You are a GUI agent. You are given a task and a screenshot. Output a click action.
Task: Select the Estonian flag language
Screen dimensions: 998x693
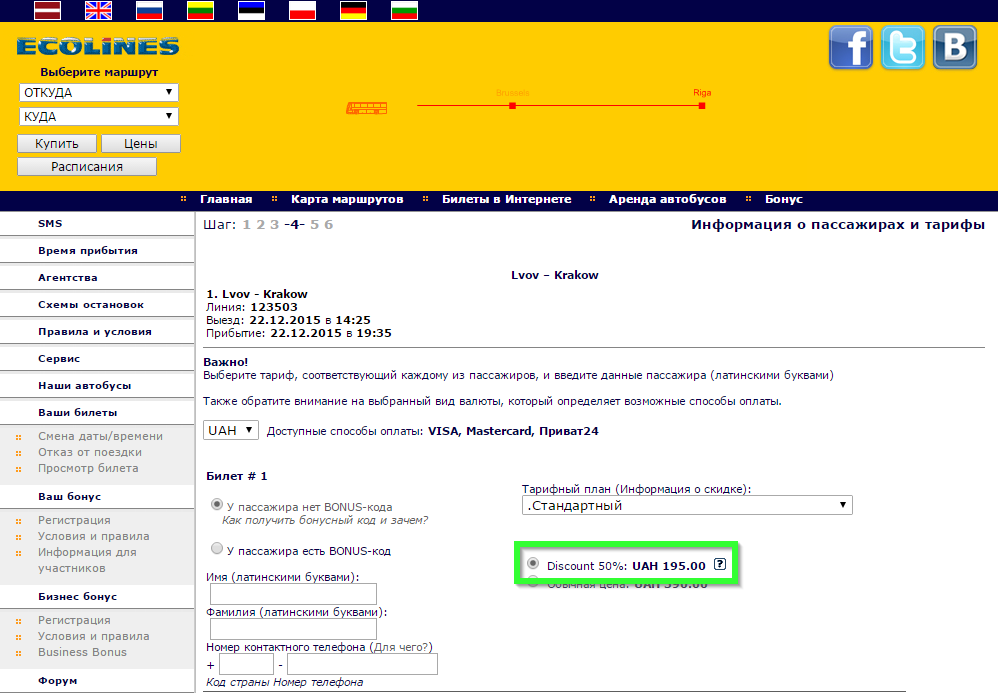(251, 10)
